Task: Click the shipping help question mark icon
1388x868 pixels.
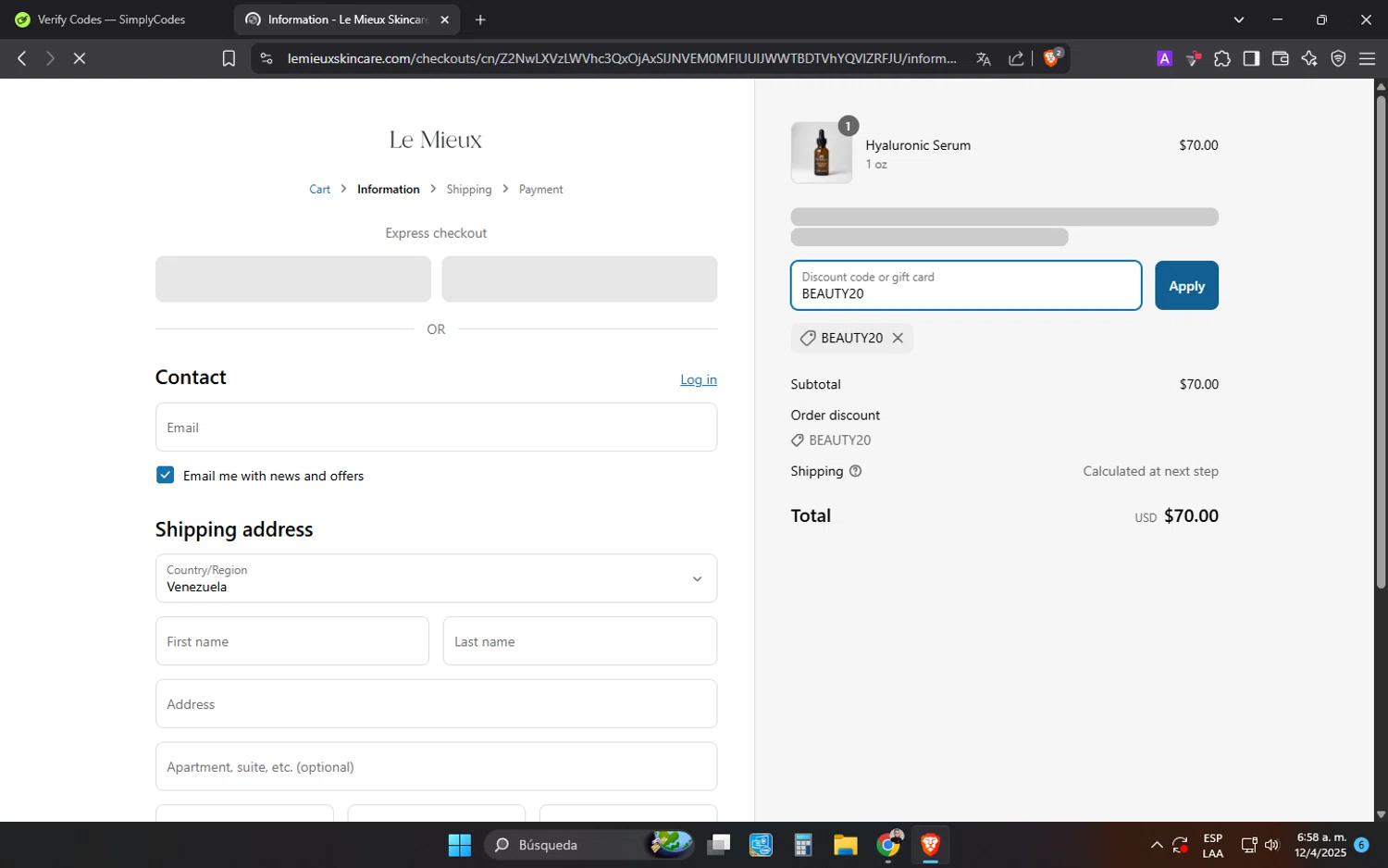Action: pos(855,471)
